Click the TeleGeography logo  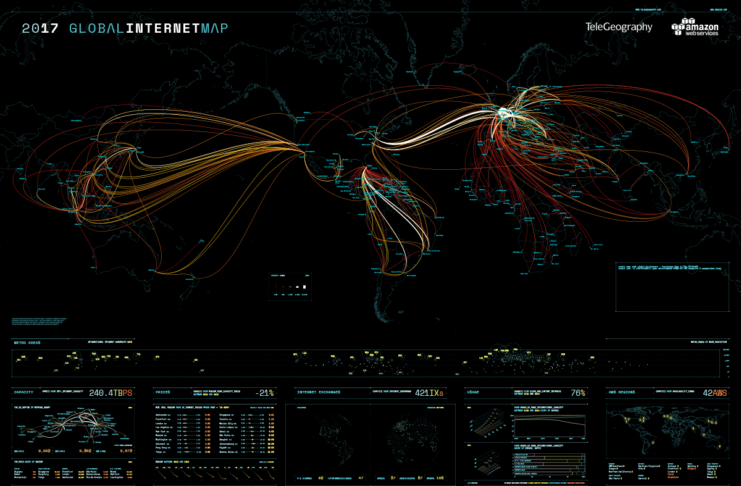click(619, 27)
